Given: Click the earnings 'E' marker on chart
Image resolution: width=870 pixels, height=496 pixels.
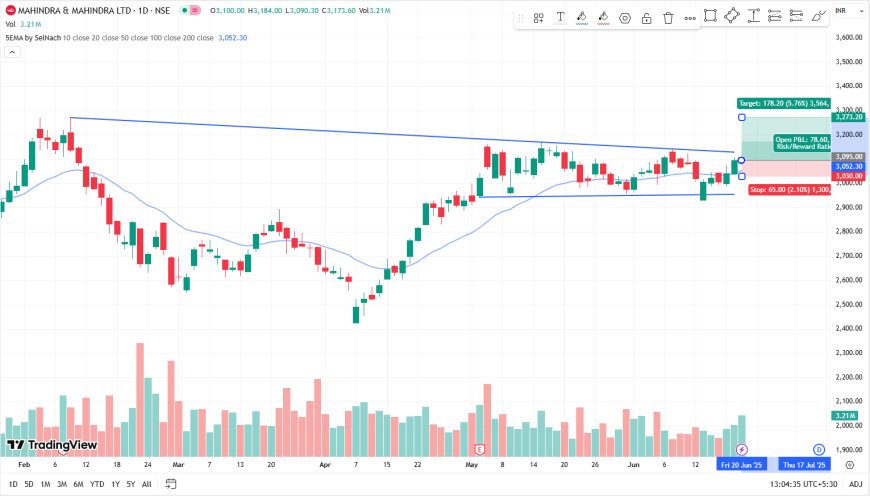Looking at the screenshot, I should click(480, 449).
